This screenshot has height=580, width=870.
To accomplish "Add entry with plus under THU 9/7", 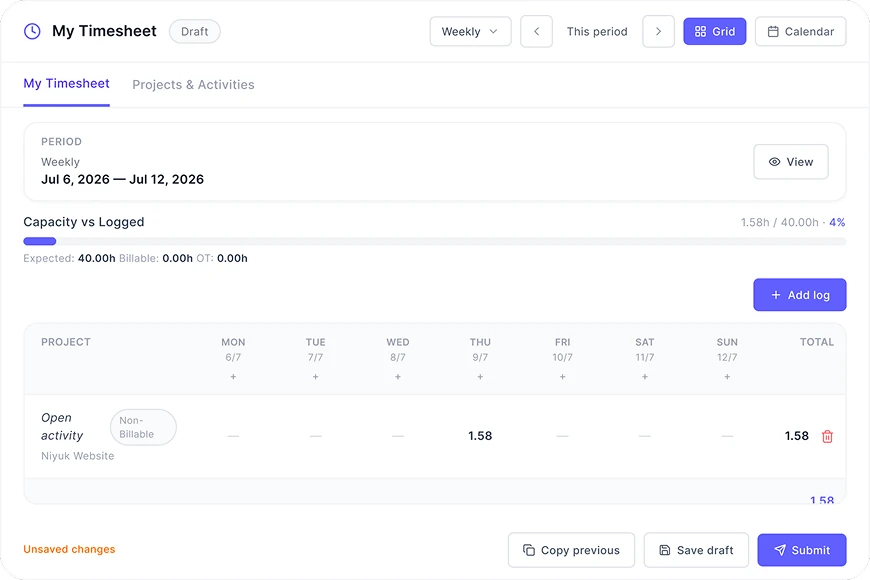I will point(480,377).
